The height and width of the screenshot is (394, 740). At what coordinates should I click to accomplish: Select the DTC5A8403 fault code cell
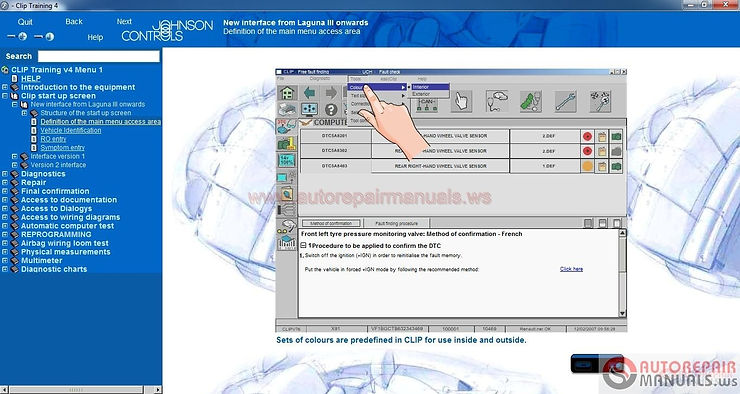(335, 166)
